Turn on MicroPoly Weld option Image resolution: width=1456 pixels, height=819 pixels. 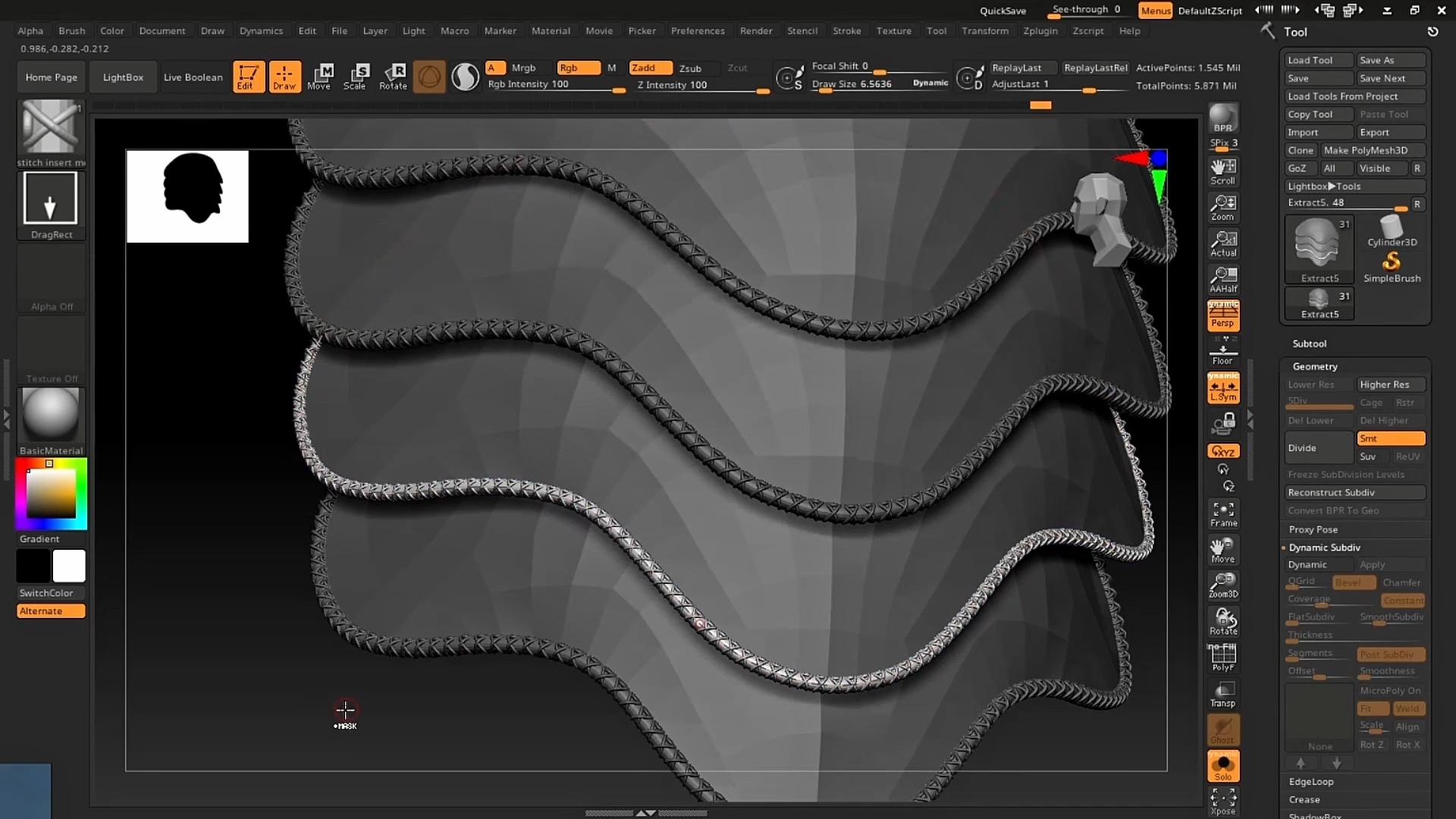tap(1408, 708)
